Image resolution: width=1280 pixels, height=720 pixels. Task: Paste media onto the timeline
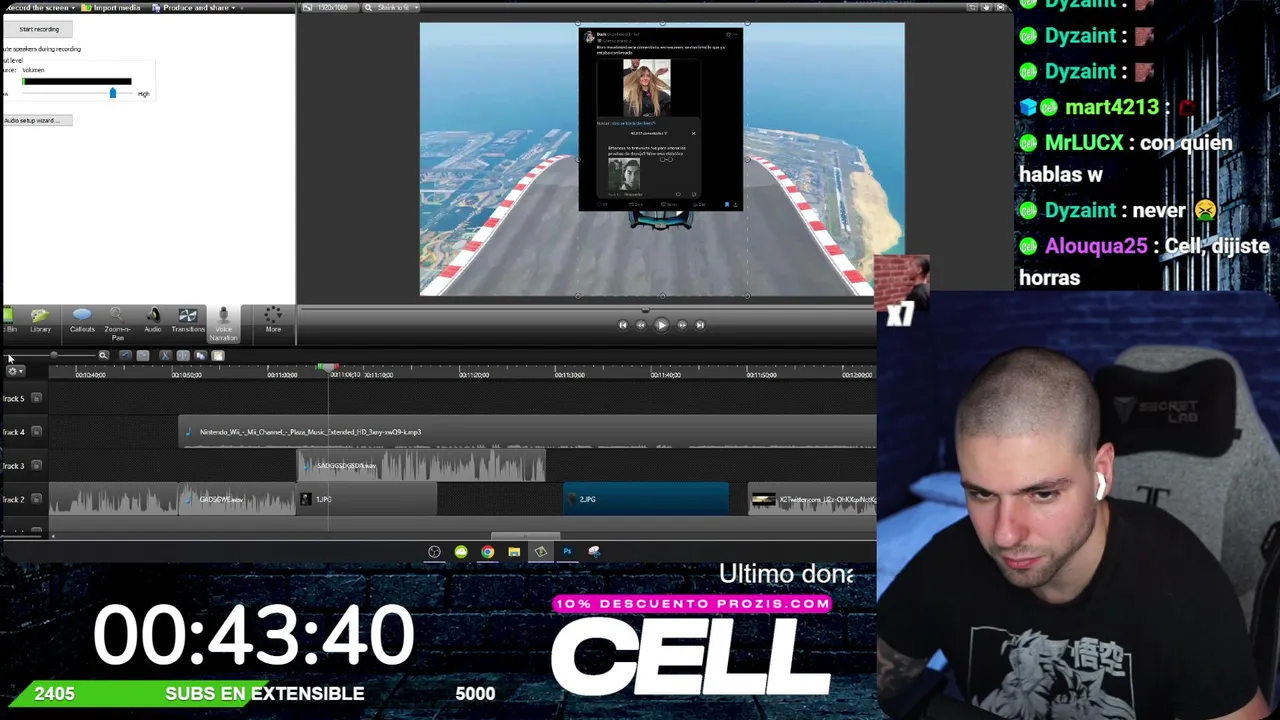[x=217, y=355]
